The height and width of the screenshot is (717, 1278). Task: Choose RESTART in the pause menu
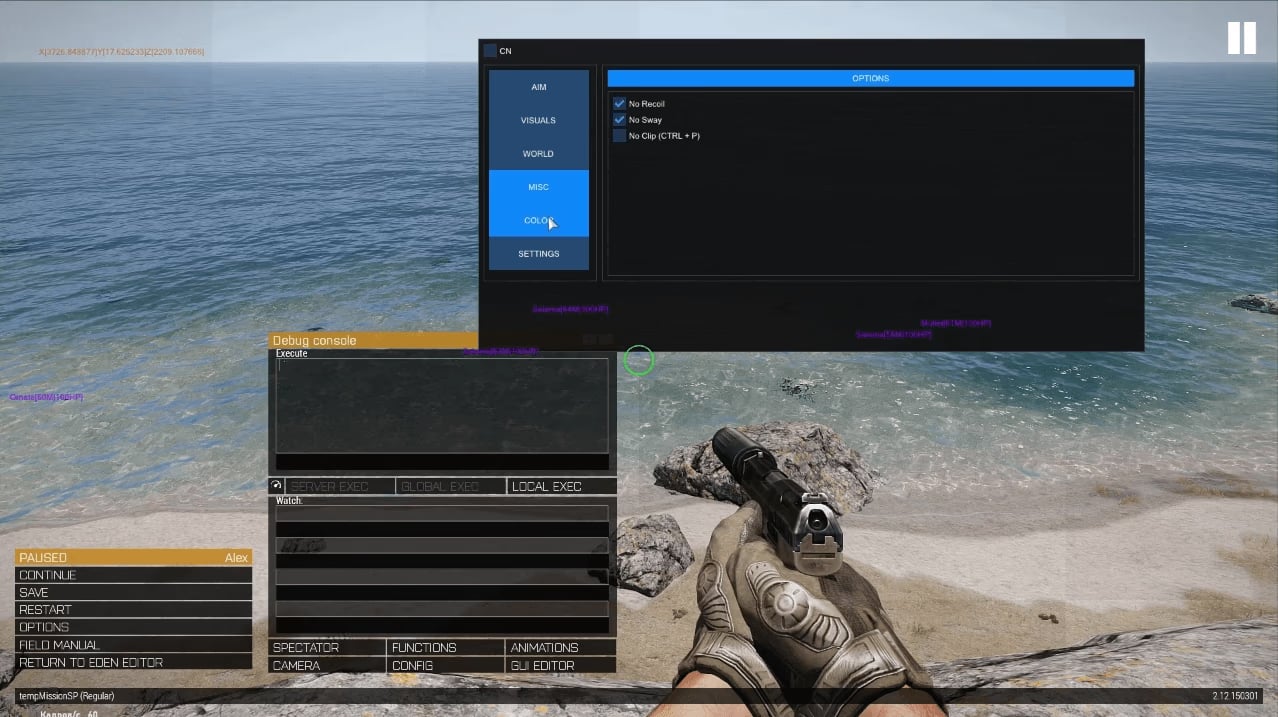click(133, 610)
